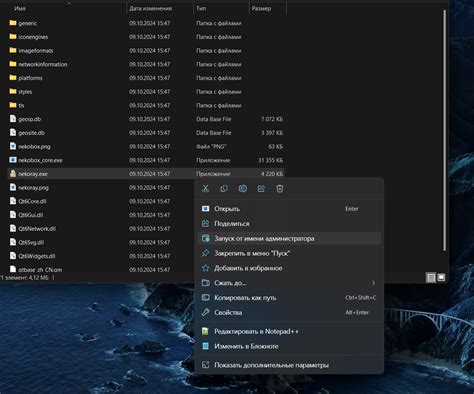Click the nekobox_core.exe application icon
This screenshot has height=394, width=474.
[13, 160]
